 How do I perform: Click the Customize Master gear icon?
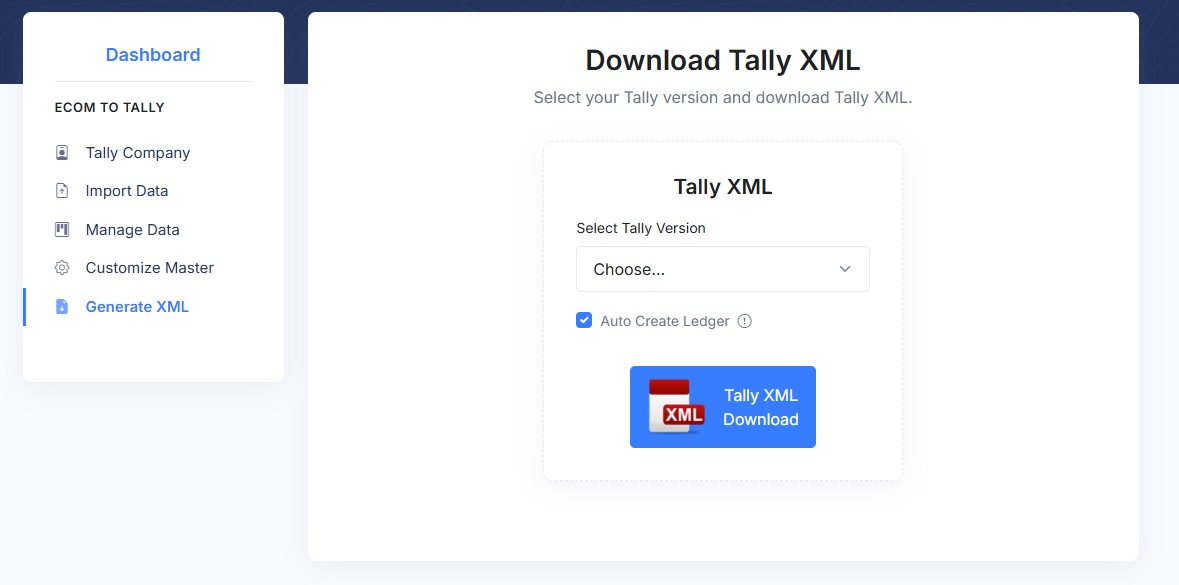tap(62, 268)
